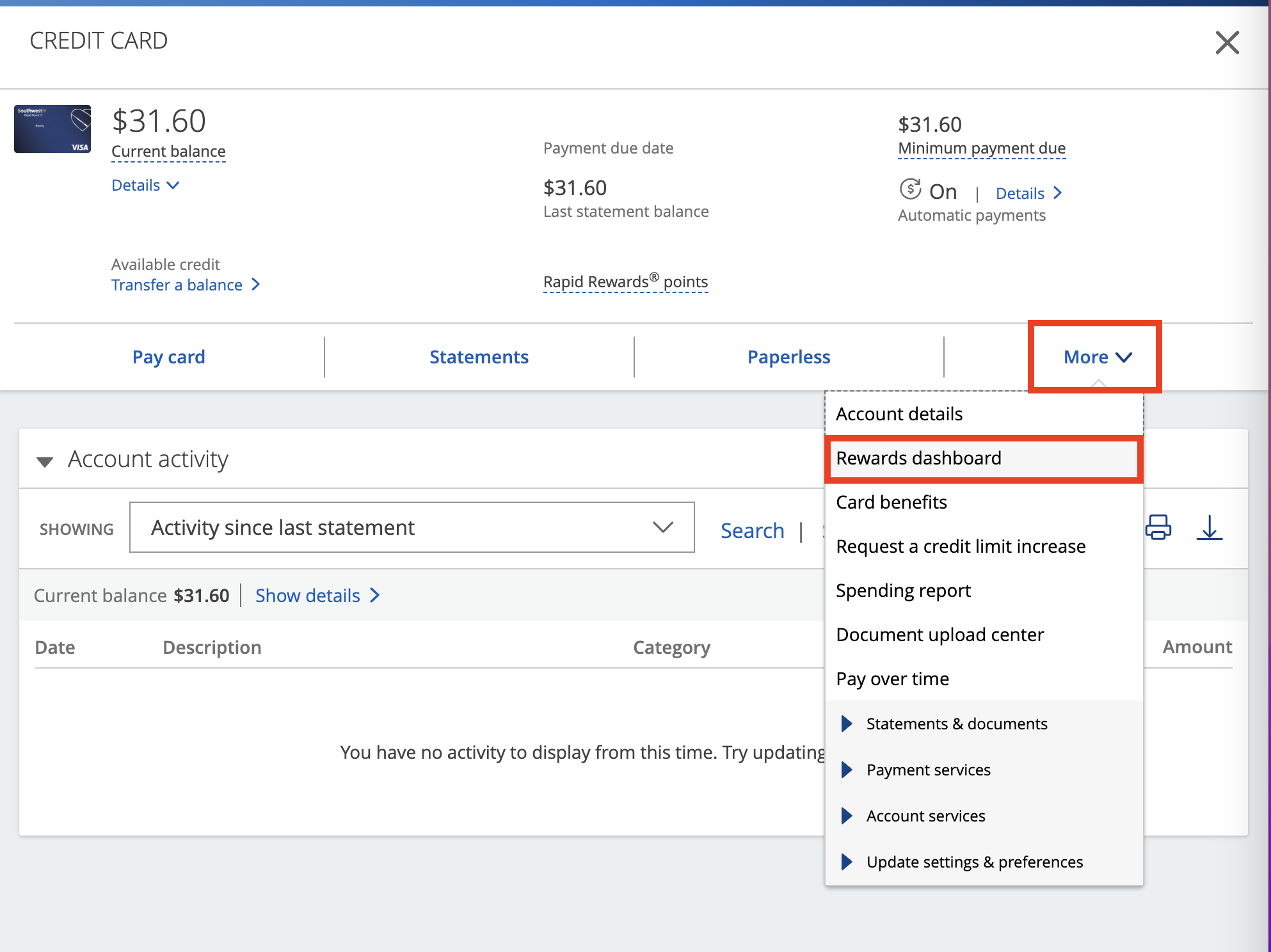Expand Update settings & preferences section
1271x952 pixels.
[984, 862]
